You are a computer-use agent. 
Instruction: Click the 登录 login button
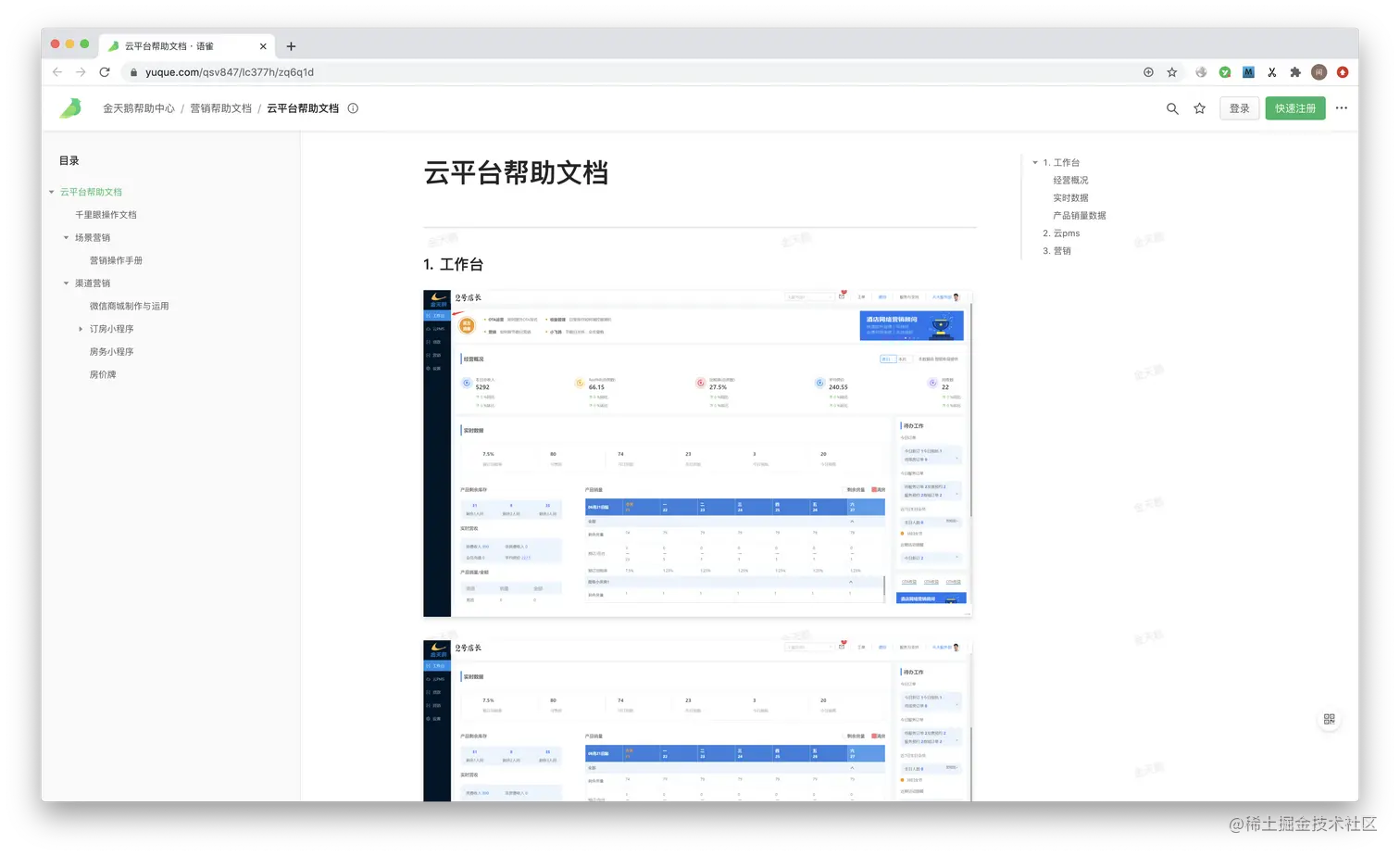[x=1239, y=108]
